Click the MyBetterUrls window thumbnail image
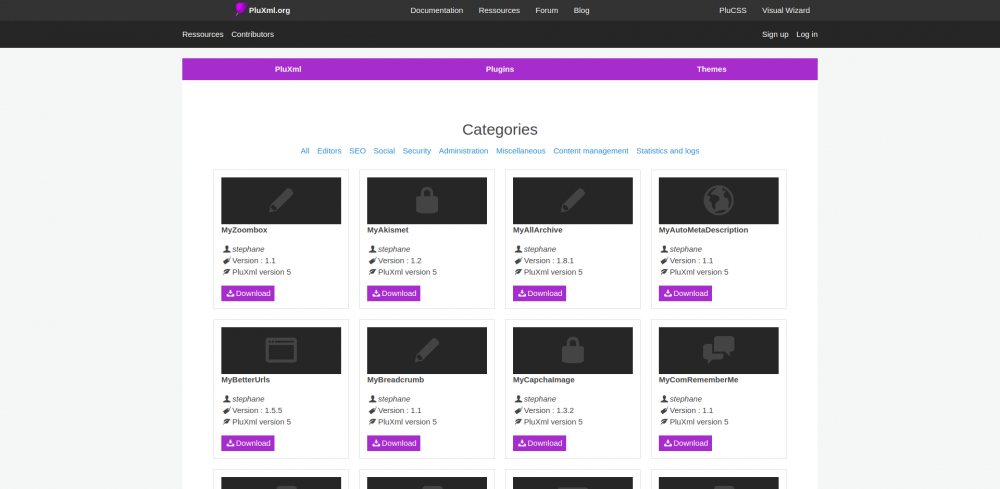 click(x=281, y=351)
